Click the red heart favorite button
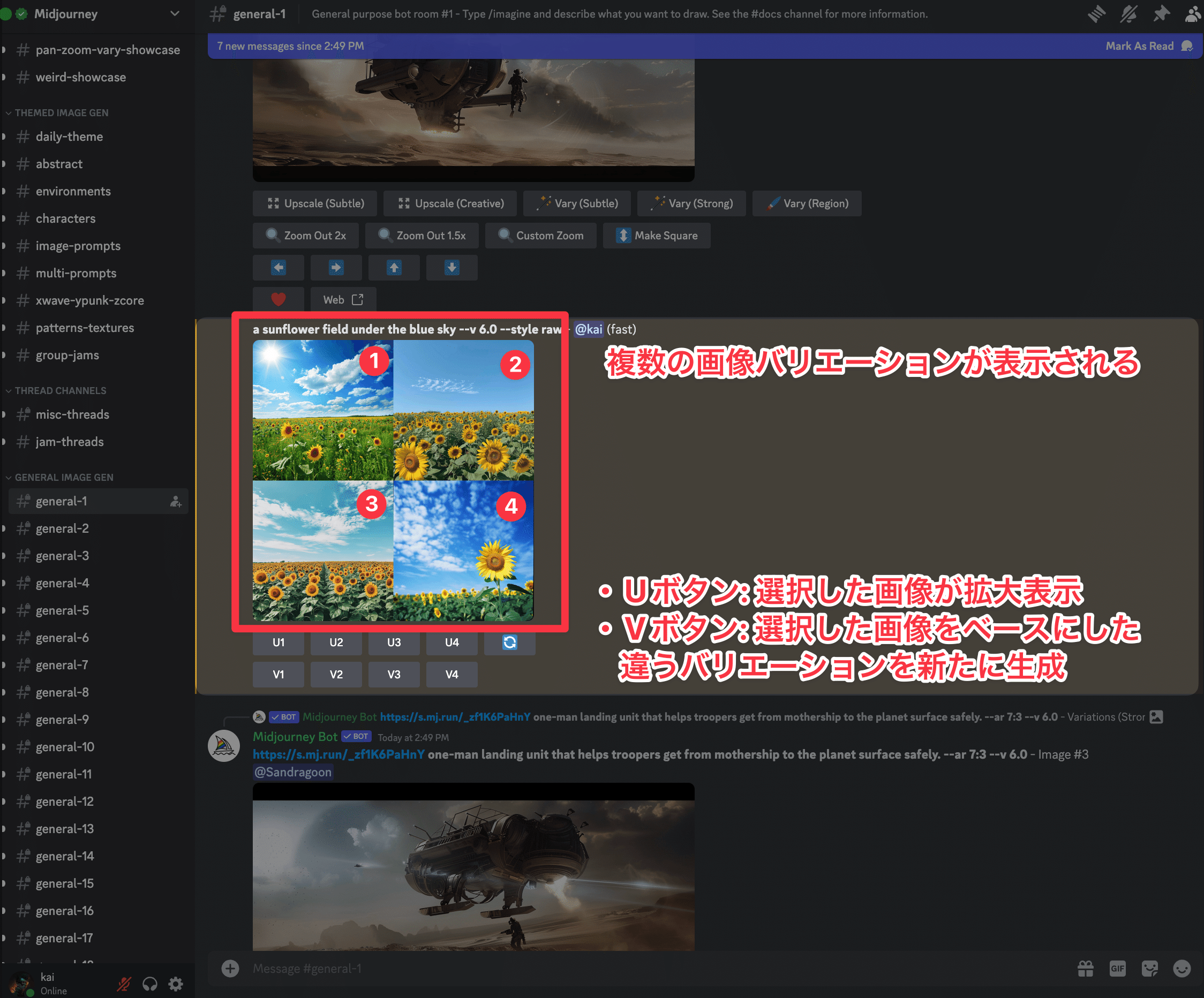This screenshot has height=998, width=1204. (x=279, y=299)
